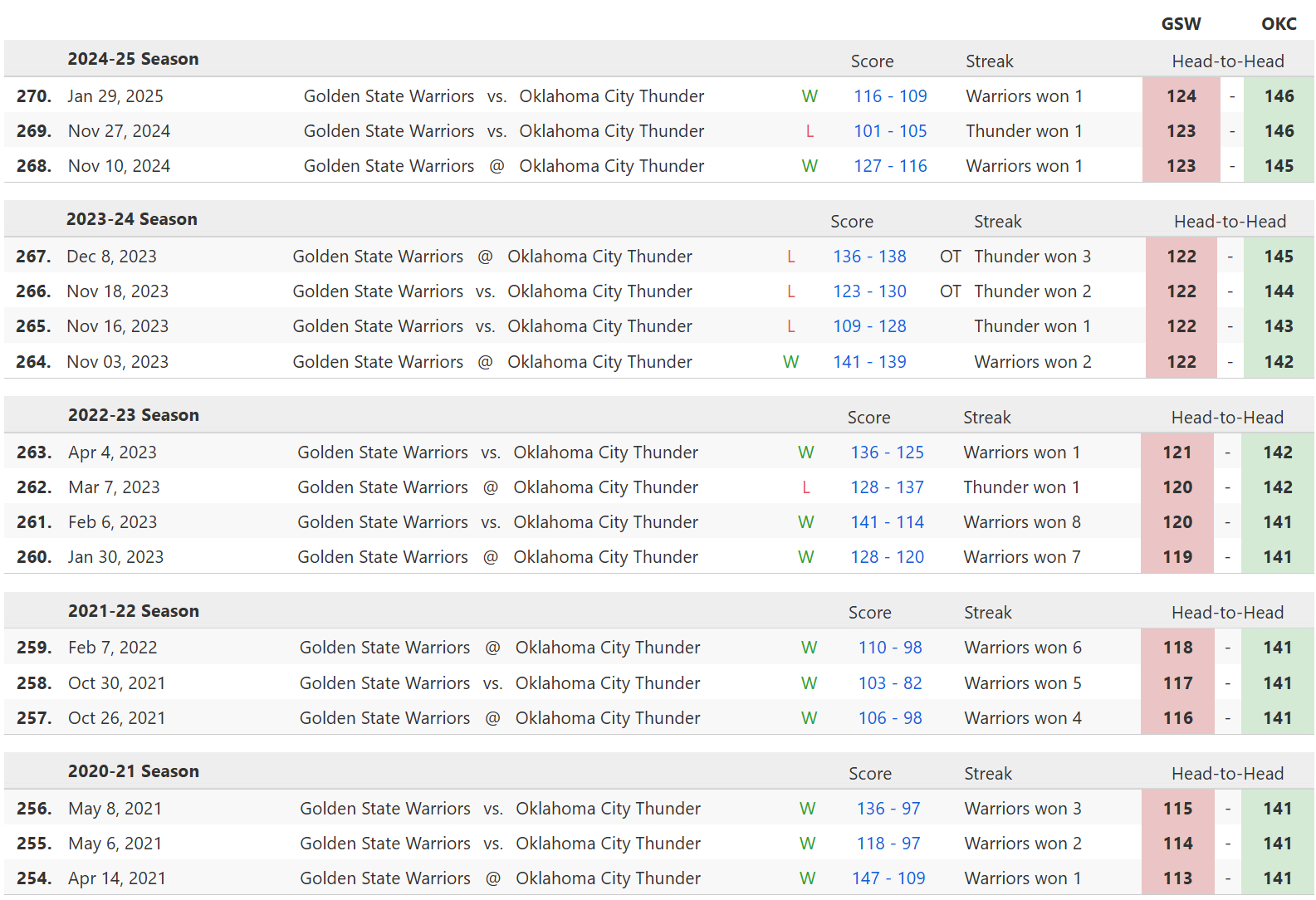Click the date Nov 27, 2024
The width and height of the screenshot is (1316, 900).
point(119,131)
